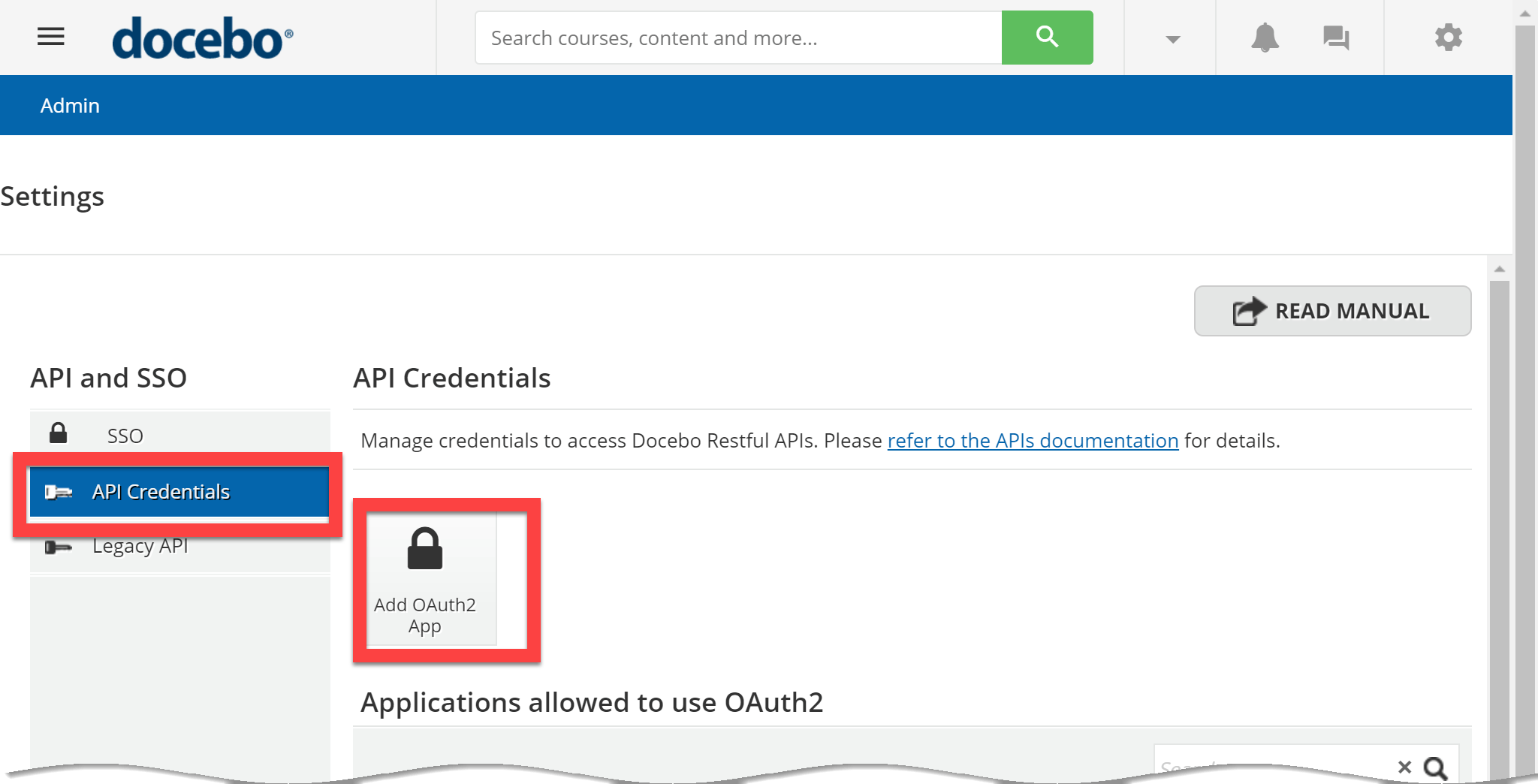Click the READ MANUAL button
Viewport: 1538px width, 784px height.
point(1332,311)
